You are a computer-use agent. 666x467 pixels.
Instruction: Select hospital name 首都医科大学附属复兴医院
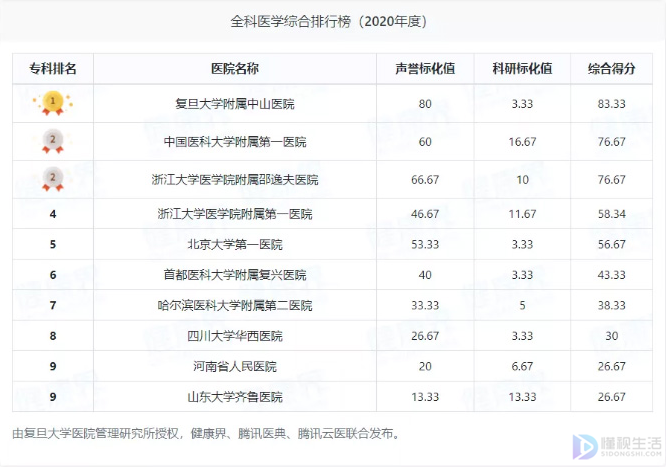(235, 275)
